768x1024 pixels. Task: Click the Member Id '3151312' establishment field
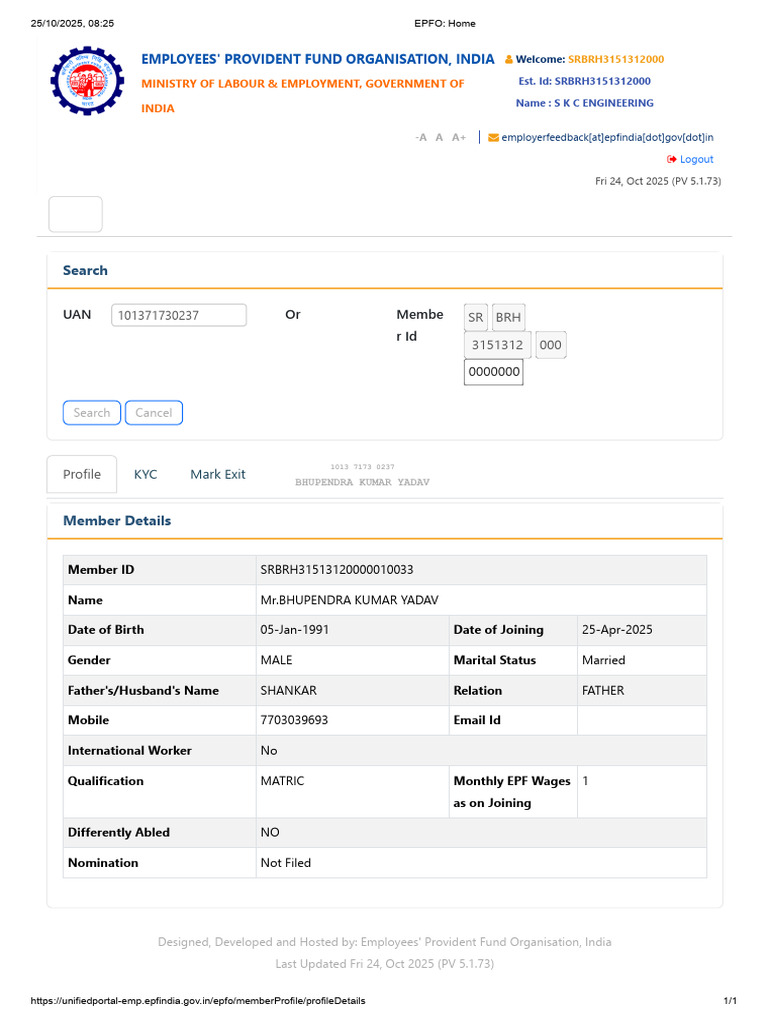(x=498, y=345)
